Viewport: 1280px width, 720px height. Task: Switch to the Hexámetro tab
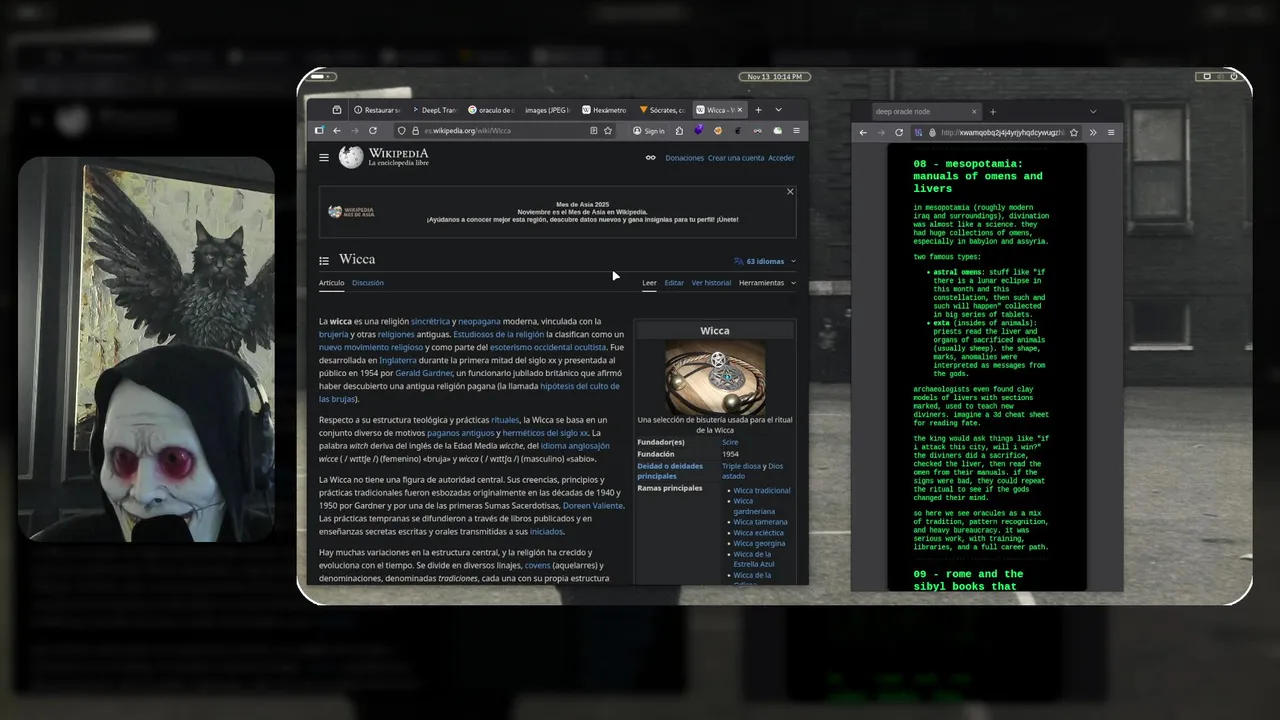point(605,110)
